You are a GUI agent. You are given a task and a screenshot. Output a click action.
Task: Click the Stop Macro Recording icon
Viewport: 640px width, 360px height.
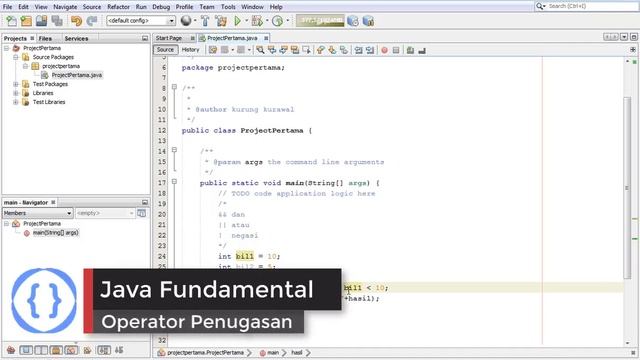pyautogui.click(x=396, y=50)
